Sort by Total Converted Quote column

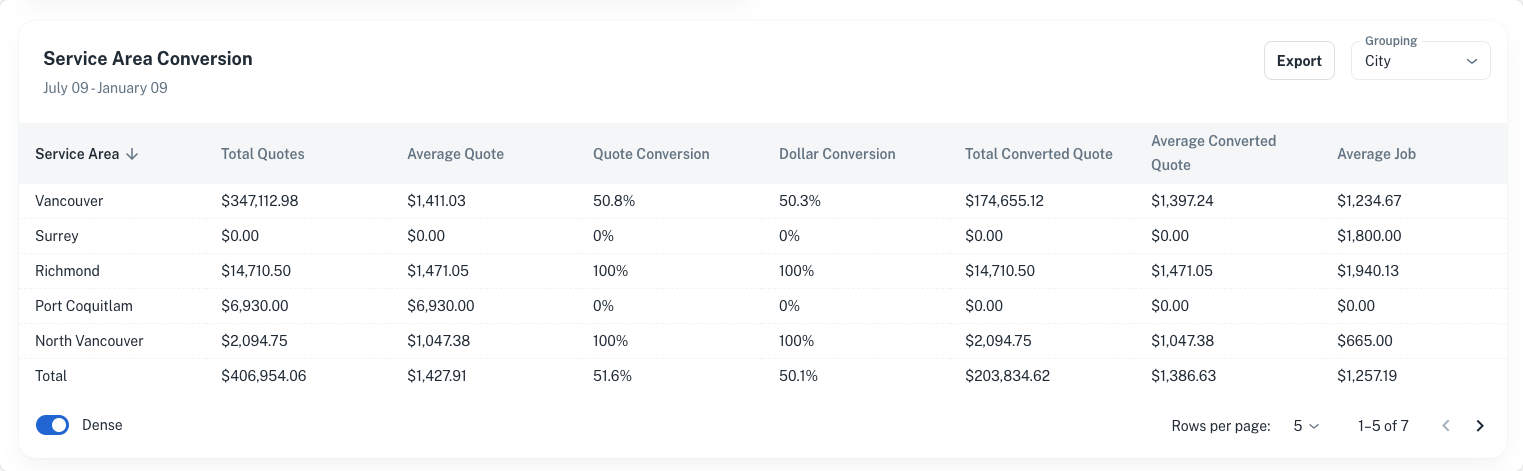1038,154
